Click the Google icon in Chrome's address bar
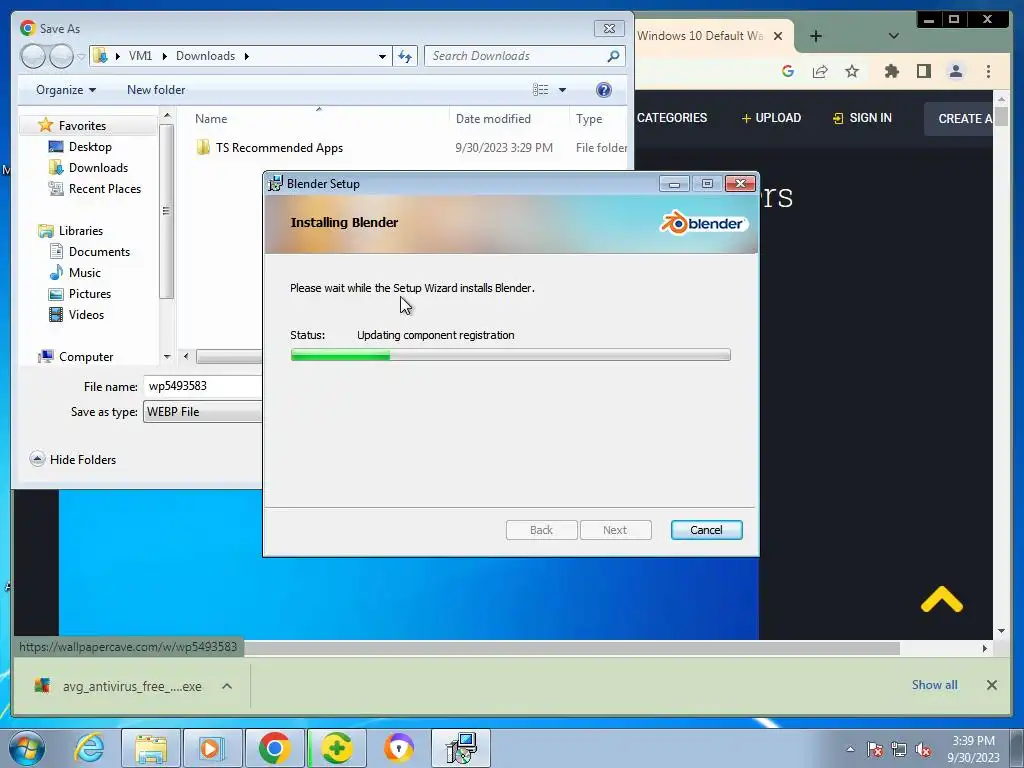Viewport: 1024px width, 768px height. pyautogui.click(x=788, y=71)
